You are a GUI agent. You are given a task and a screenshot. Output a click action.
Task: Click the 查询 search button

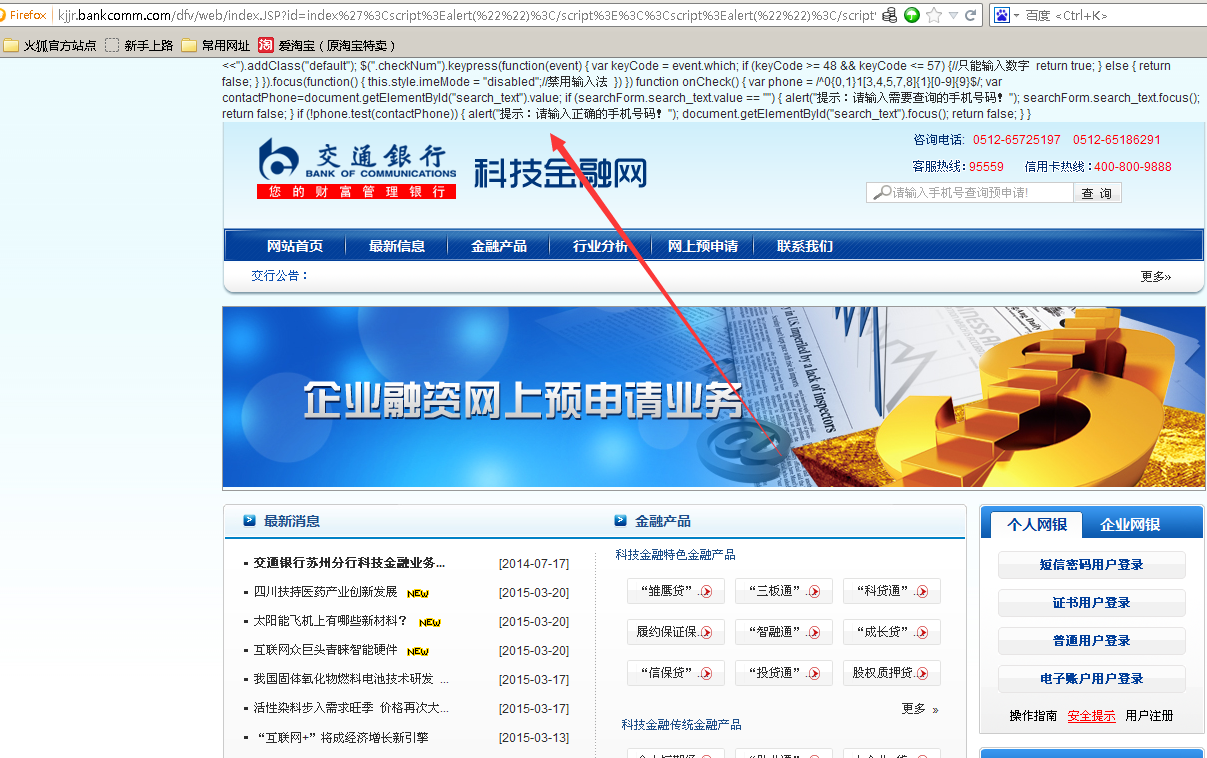[1097, 193]
